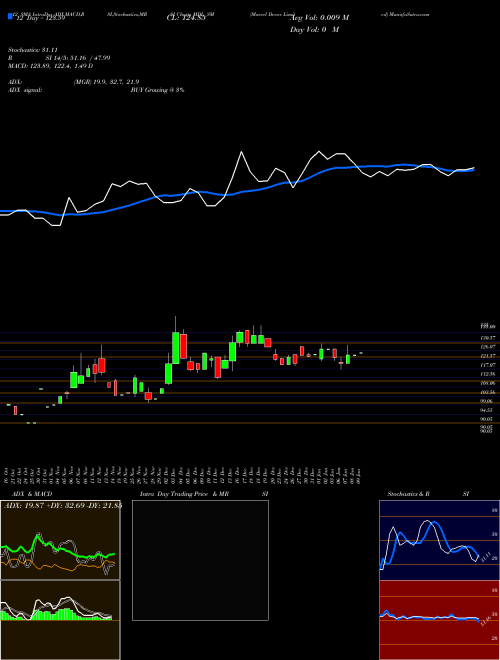Click the highest peak of the white price line

click(x=241, y=152)
